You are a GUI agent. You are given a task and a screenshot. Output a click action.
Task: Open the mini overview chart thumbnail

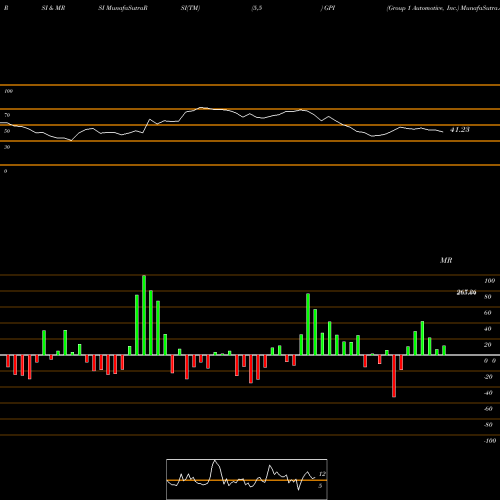tap(247, 479)
